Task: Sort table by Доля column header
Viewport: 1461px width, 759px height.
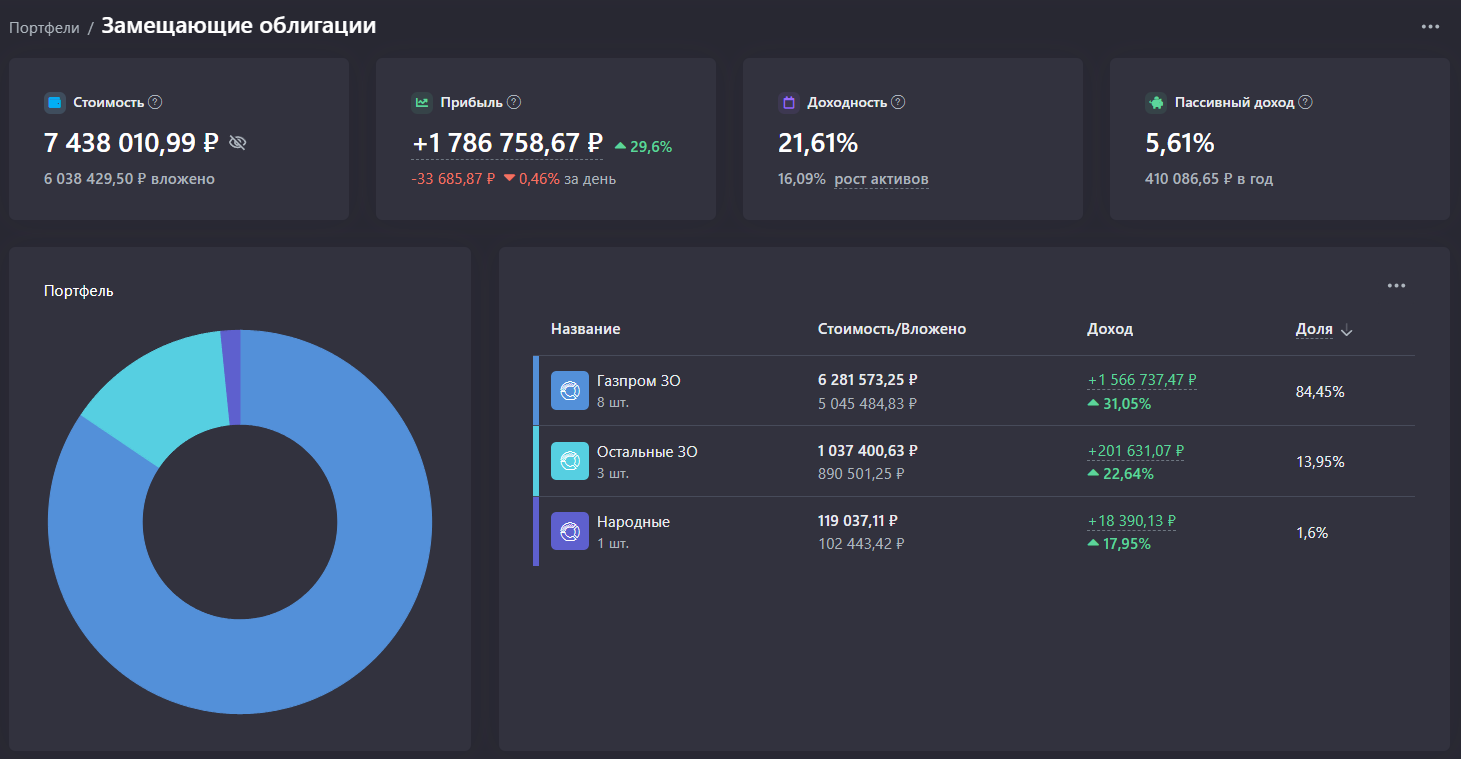Action: pos(1314,329)
